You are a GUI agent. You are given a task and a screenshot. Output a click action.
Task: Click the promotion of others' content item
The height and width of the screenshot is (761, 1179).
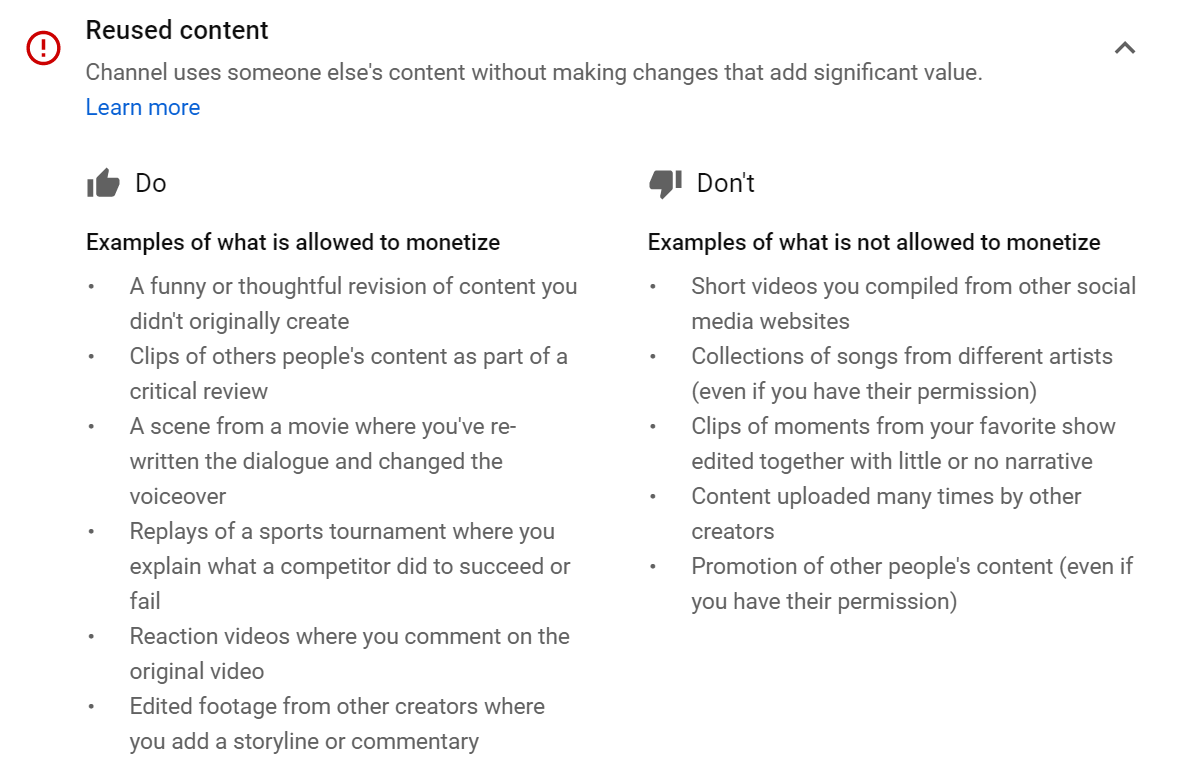point(912,584)
